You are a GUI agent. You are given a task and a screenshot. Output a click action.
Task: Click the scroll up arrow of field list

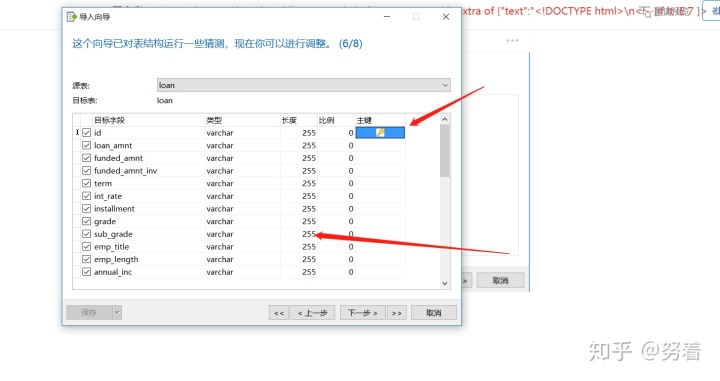(444, 119)
